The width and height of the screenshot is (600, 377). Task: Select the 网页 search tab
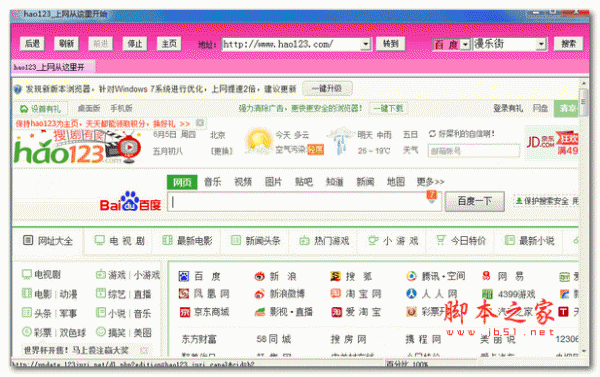point(182,182)
